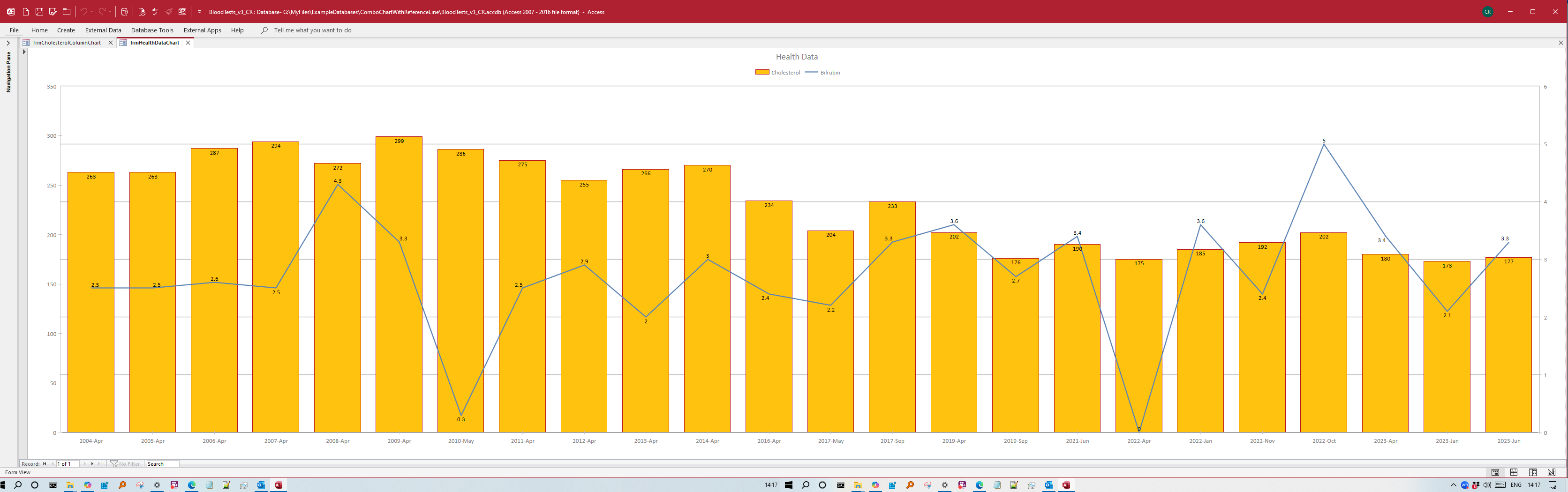Switch to Form View via status bar icon
This screenshot has width=1568, height=492.
[1495, 472]
